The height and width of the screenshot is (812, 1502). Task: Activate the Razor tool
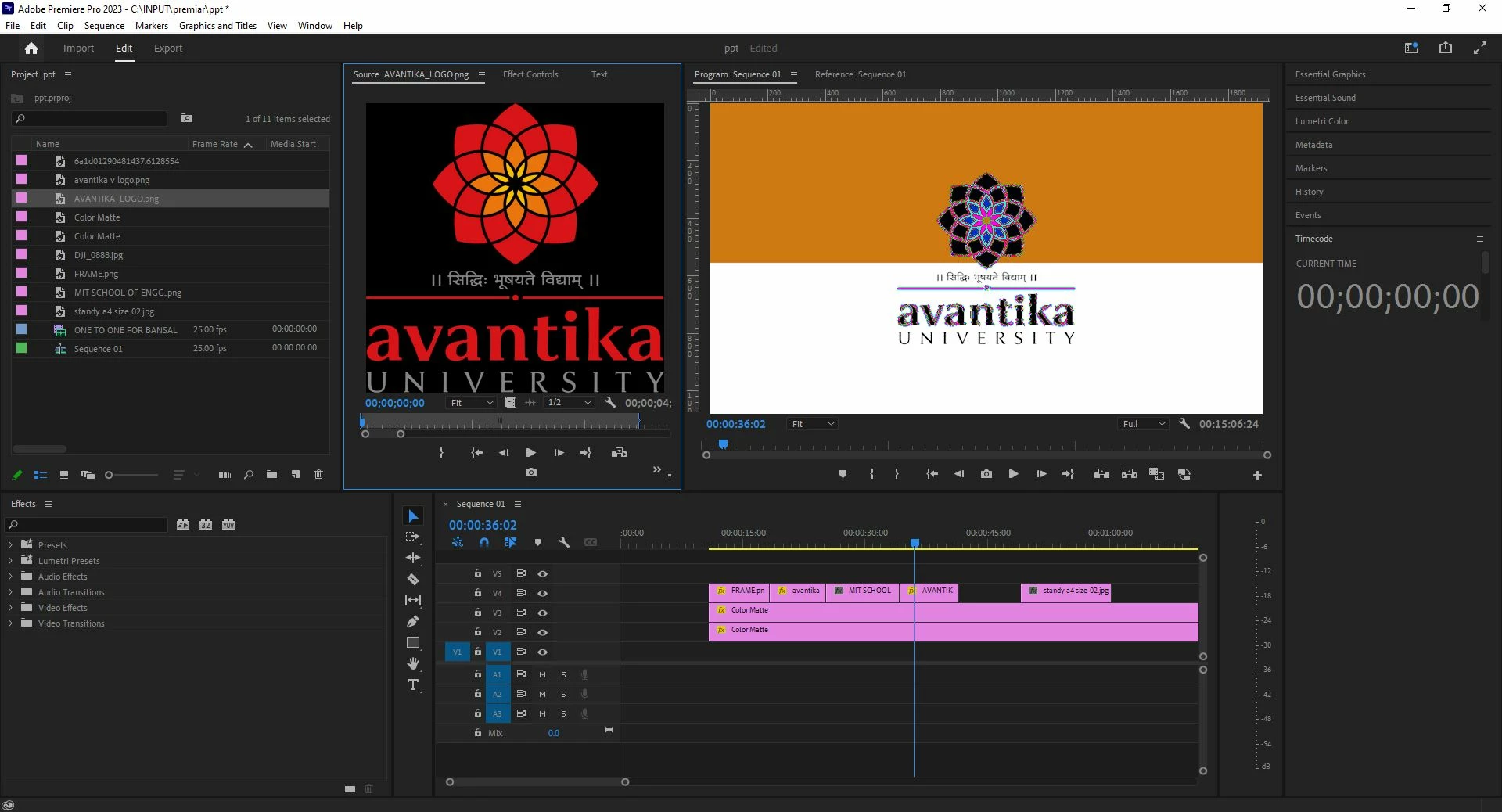click(x=413, y=579)
